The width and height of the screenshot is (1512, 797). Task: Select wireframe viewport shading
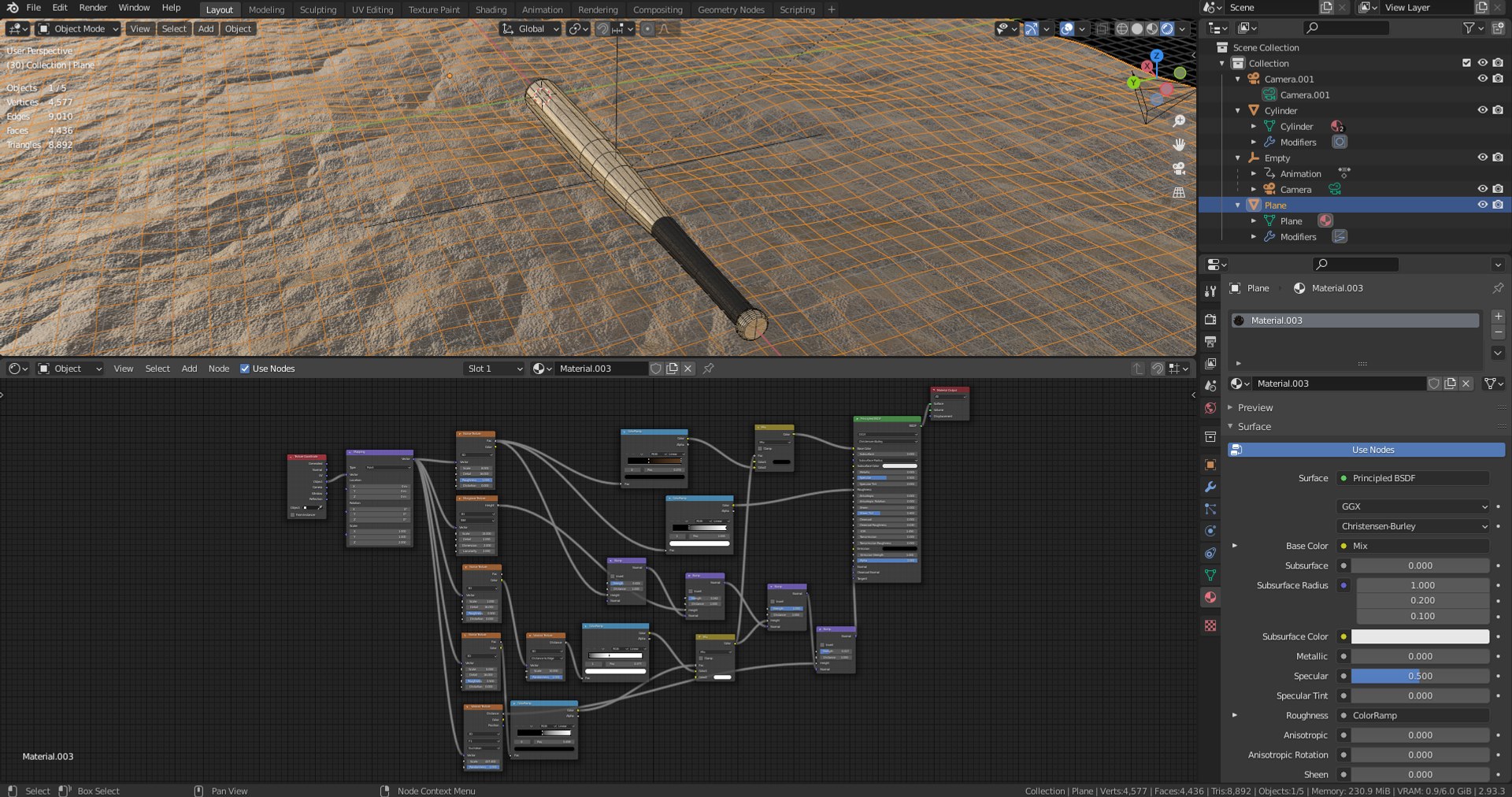tap(1122, 28)
